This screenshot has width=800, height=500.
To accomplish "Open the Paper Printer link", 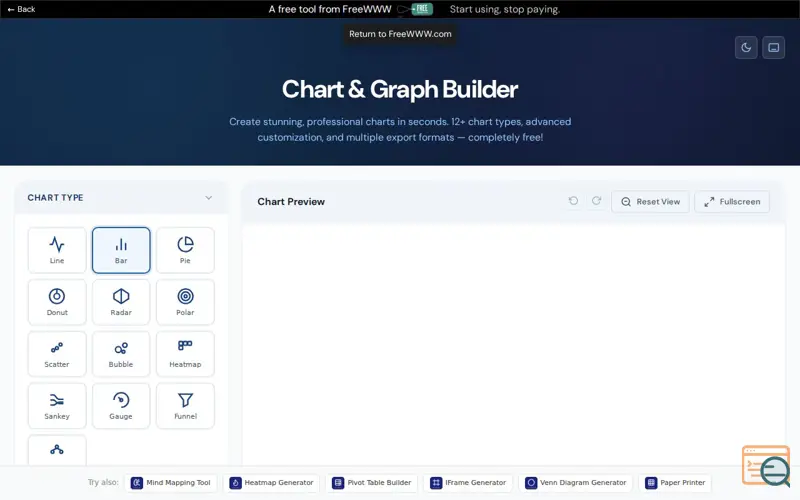I will [x=675, y=483].
